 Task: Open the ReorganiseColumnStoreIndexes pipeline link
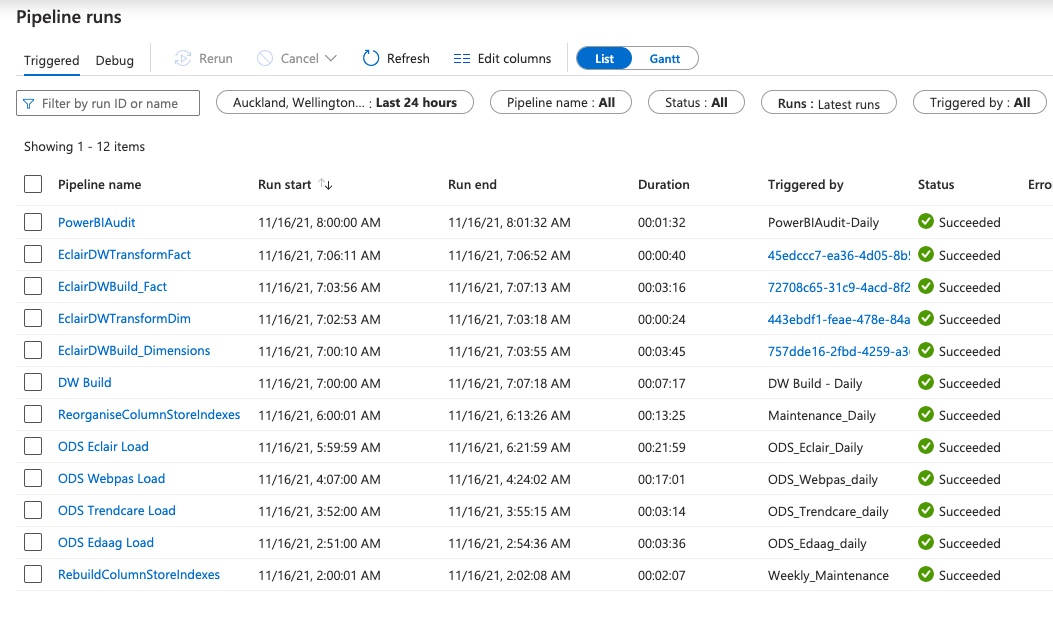coord(149,414)
